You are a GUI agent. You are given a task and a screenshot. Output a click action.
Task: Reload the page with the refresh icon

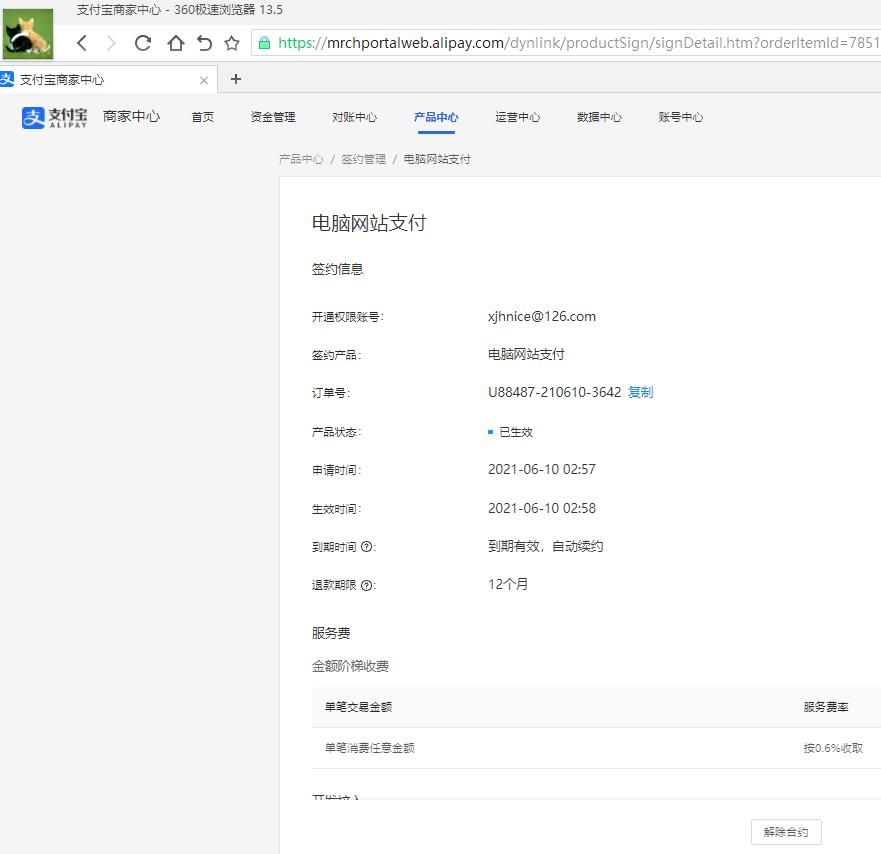pos(143,43)
